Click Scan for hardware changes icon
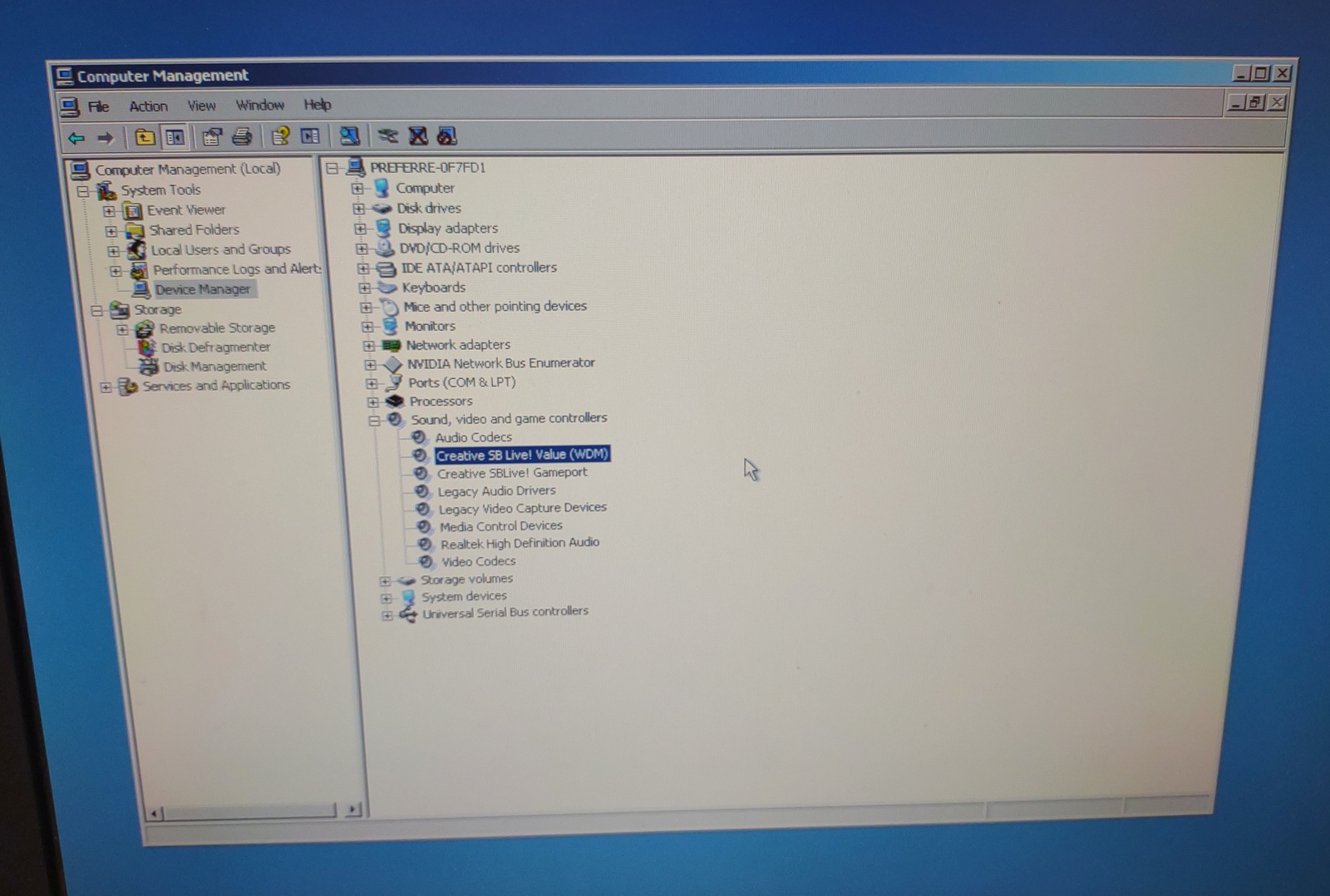This screenshot has width=1330, height=896. pos(349,136)
